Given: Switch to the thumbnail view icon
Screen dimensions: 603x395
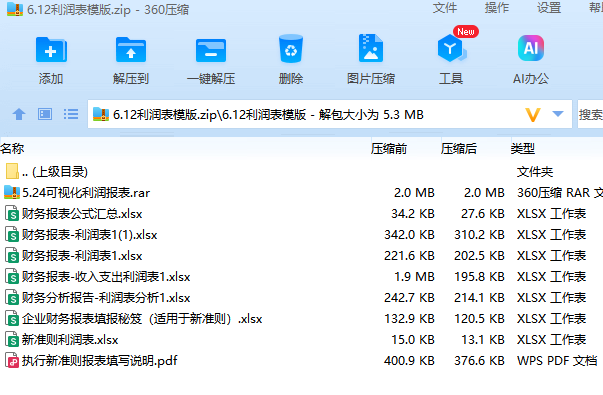Looking at the screenshot, I should click(45, 114).
